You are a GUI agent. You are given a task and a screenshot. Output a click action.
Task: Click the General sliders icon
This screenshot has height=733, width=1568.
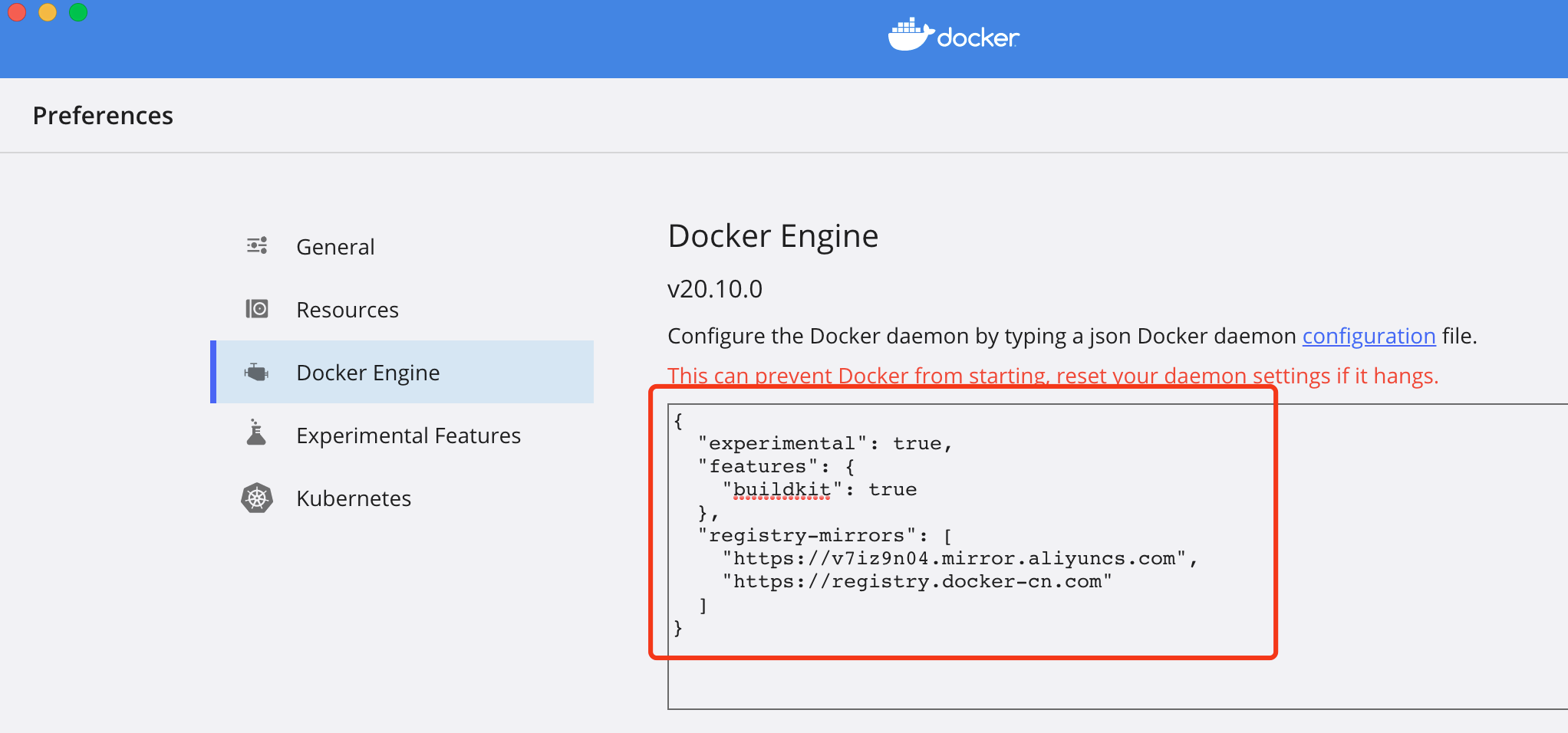point(257,245)
